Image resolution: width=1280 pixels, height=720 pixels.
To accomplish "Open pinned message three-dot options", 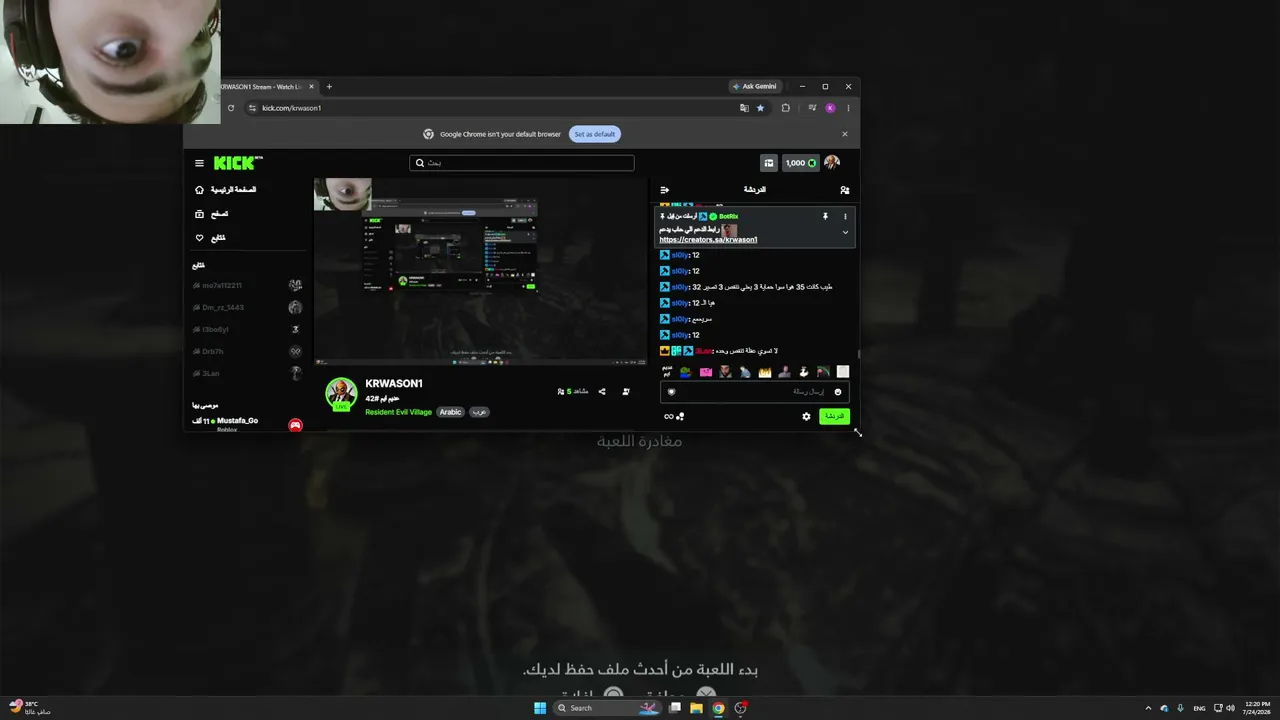I will click(x=845, y=216).
